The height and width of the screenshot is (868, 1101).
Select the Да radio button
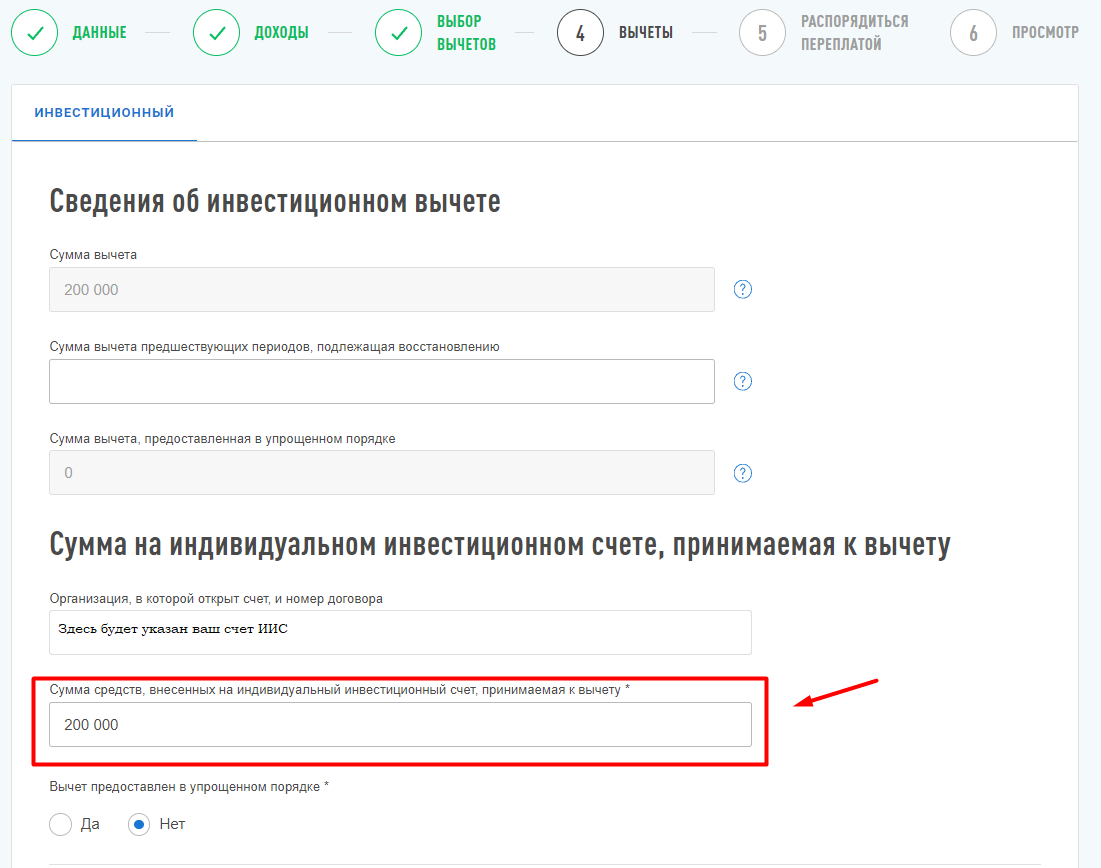[x=61, y=825]
